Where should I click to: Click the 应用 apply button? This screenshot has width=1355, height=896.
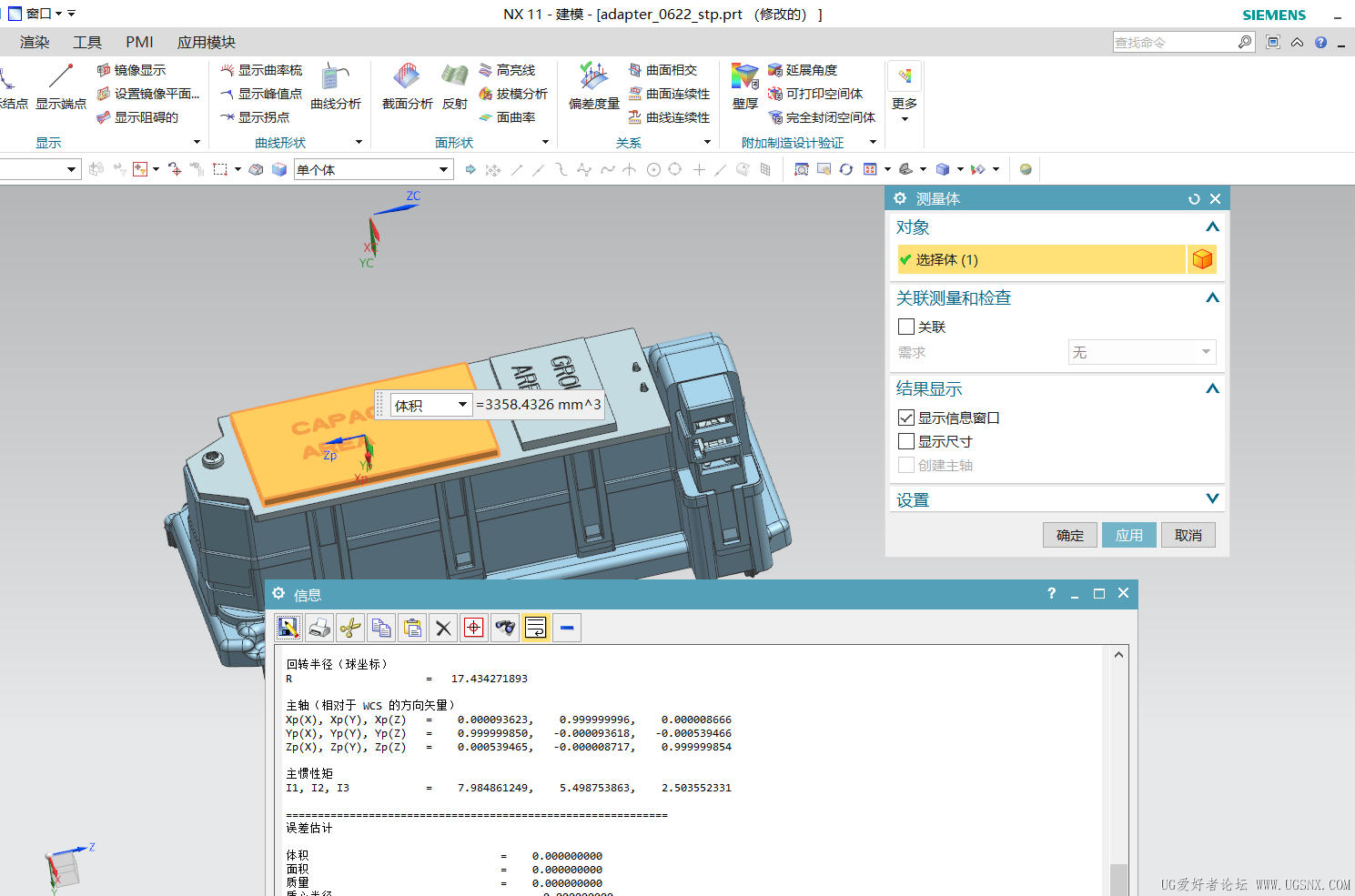click(1129, 535)
